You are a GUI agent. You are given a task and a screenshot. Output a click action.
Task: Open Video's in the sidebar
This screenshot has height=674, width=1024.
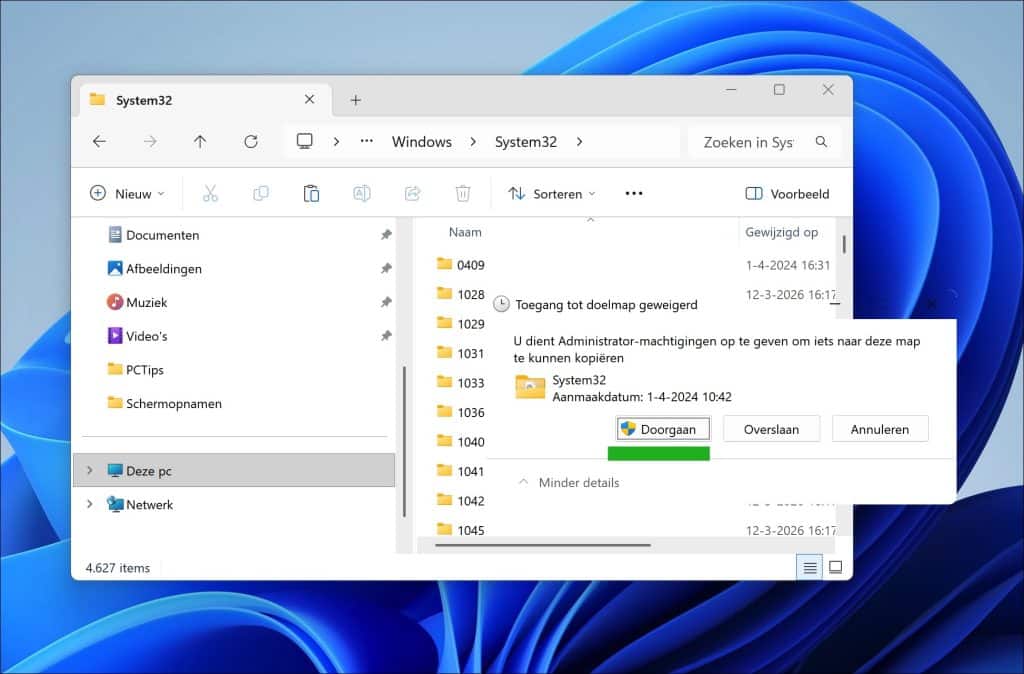pyautogui.click(x=147, y=336)
